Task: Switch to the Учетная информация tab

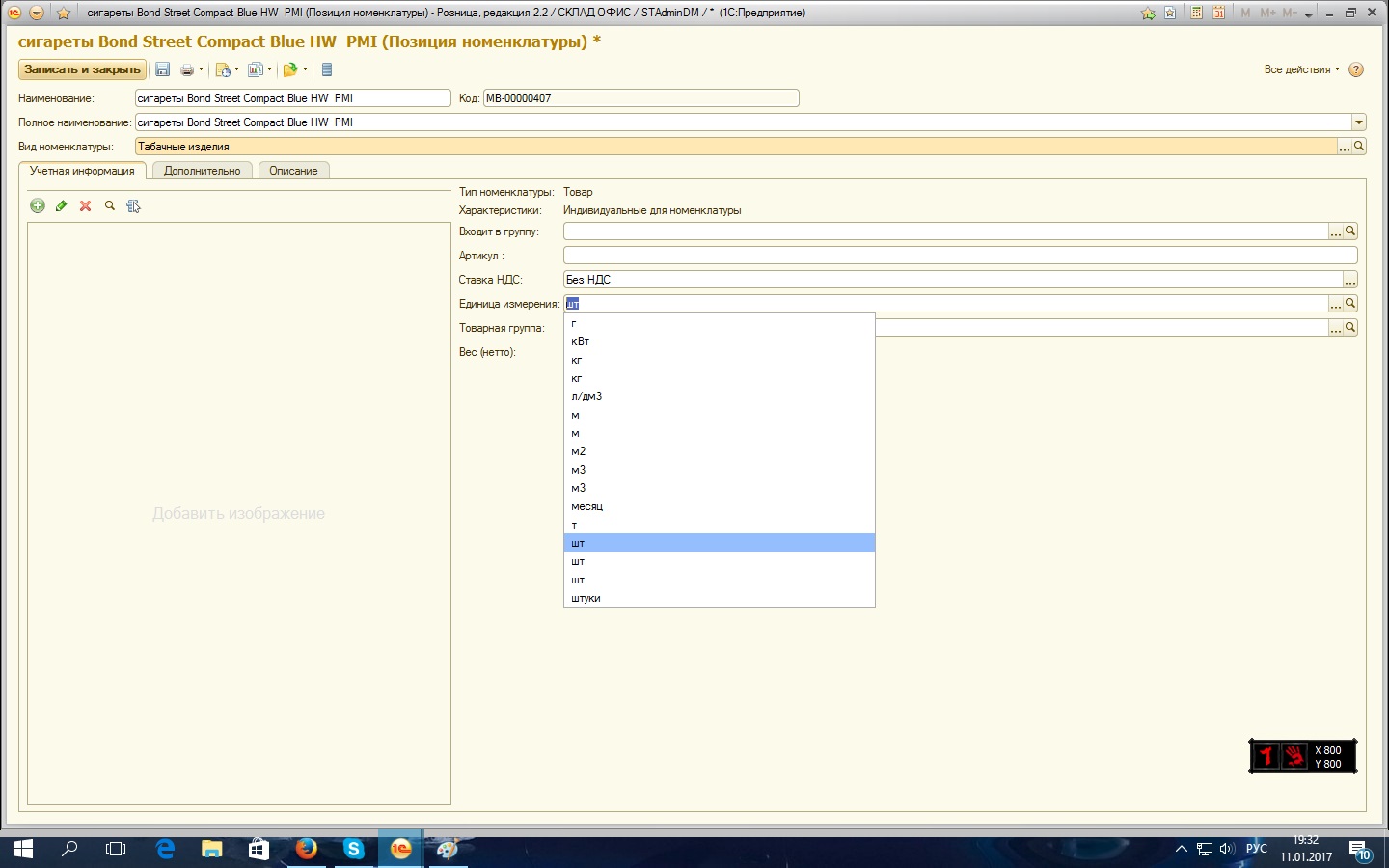Action: tap(82, 171)
